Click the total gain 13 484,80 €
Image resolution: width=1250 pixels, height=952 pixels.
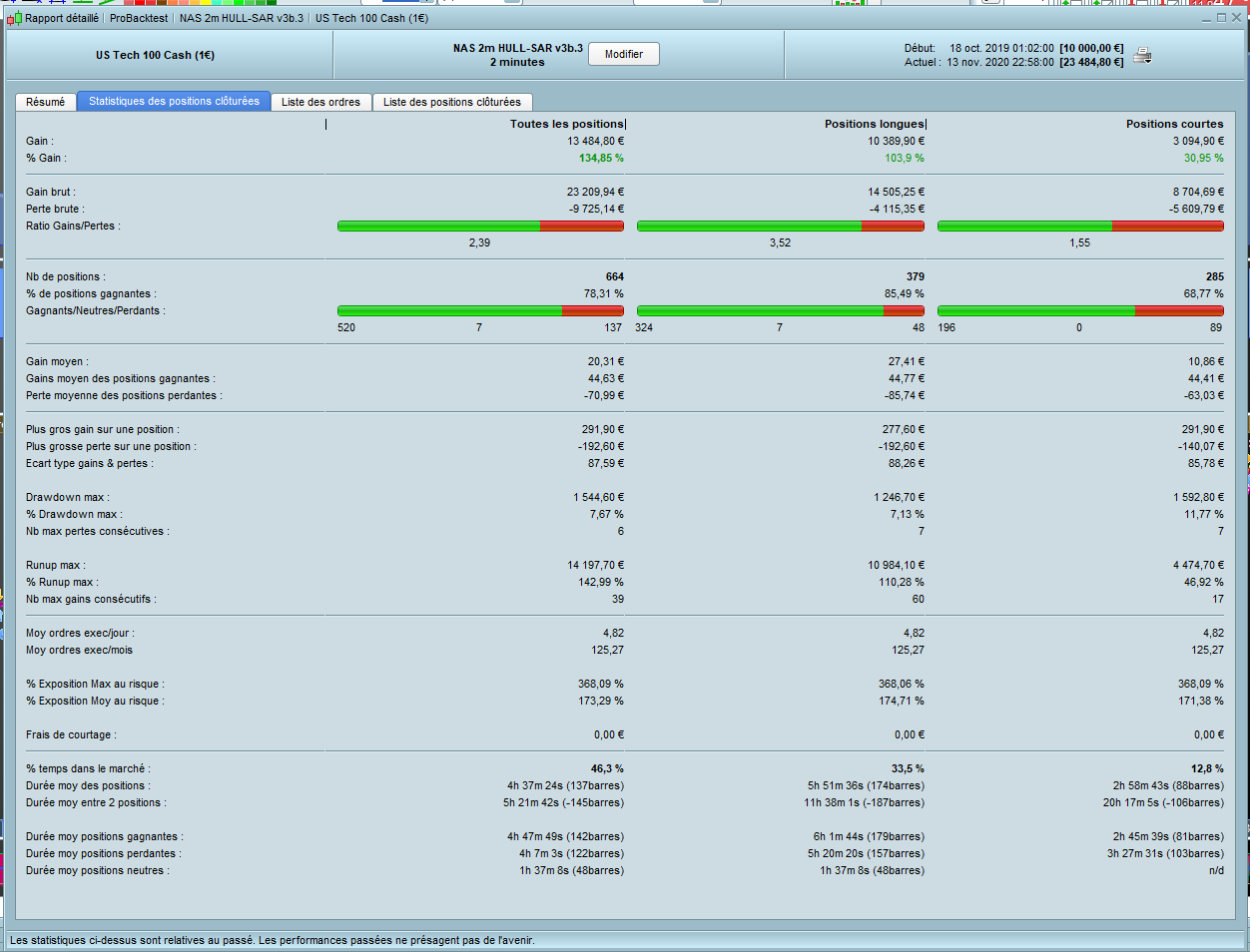[596, 141]
